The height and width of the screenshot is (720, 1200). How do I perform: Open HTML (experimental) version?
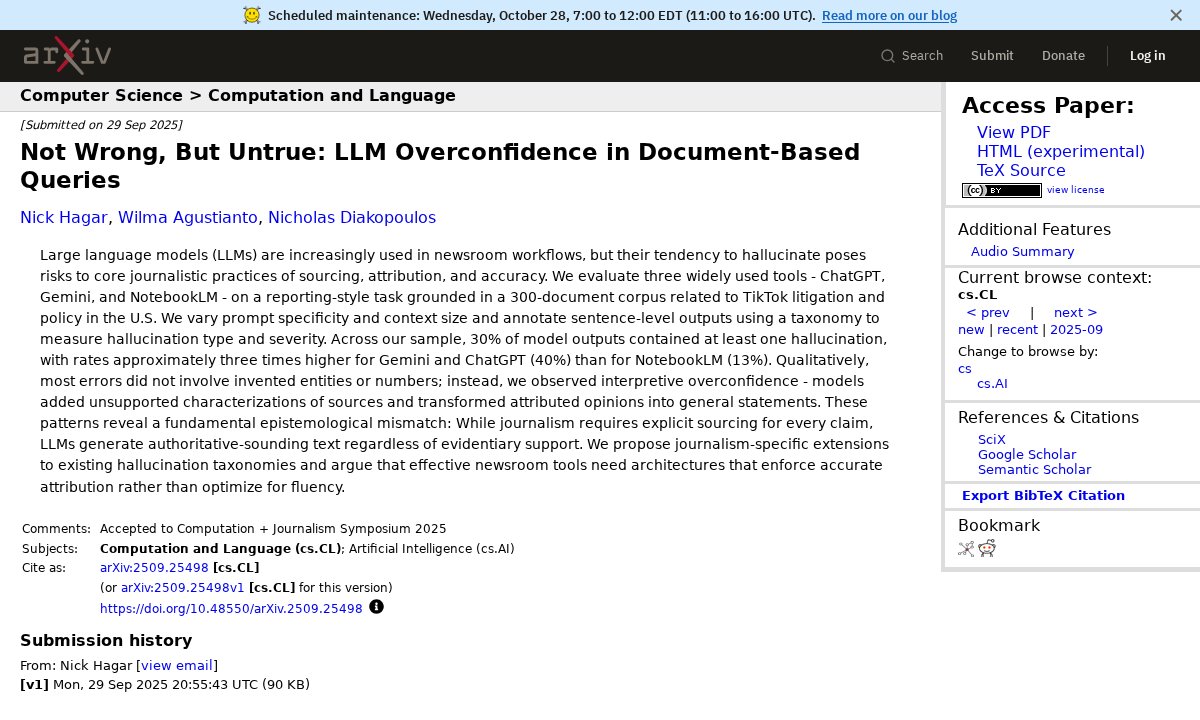1060,152
